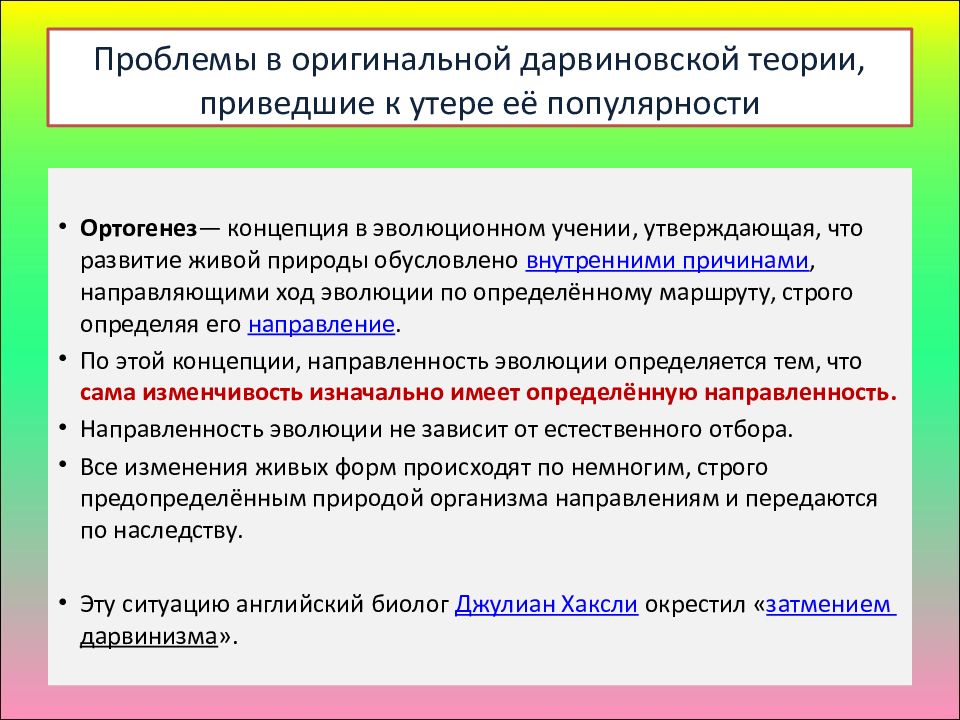Open the 'Джулиан Хаксли' link
The width and height of the screenshot is (960, 720).
546,604
